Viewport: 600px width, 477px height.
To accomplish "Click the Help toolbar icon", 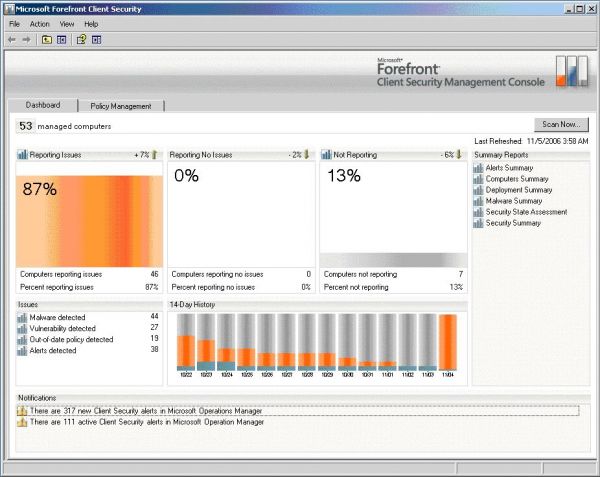I will click(x=81, y=39).
